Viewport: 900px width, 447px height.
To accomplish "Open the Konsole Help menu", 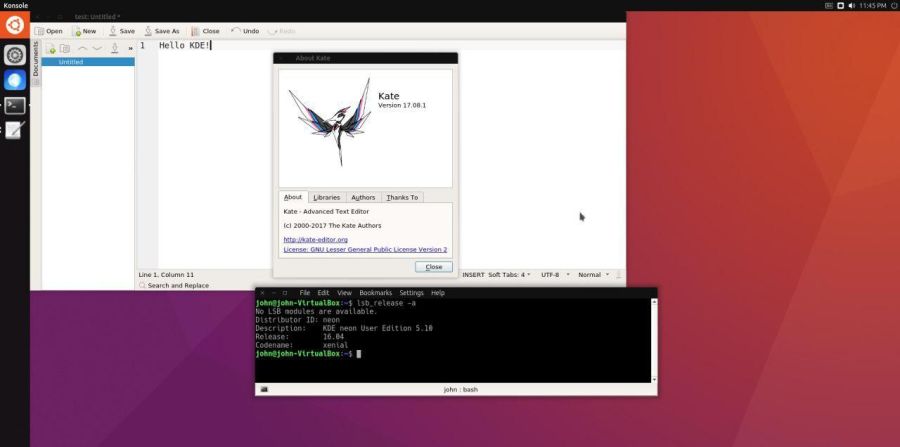I will point(437,293).
